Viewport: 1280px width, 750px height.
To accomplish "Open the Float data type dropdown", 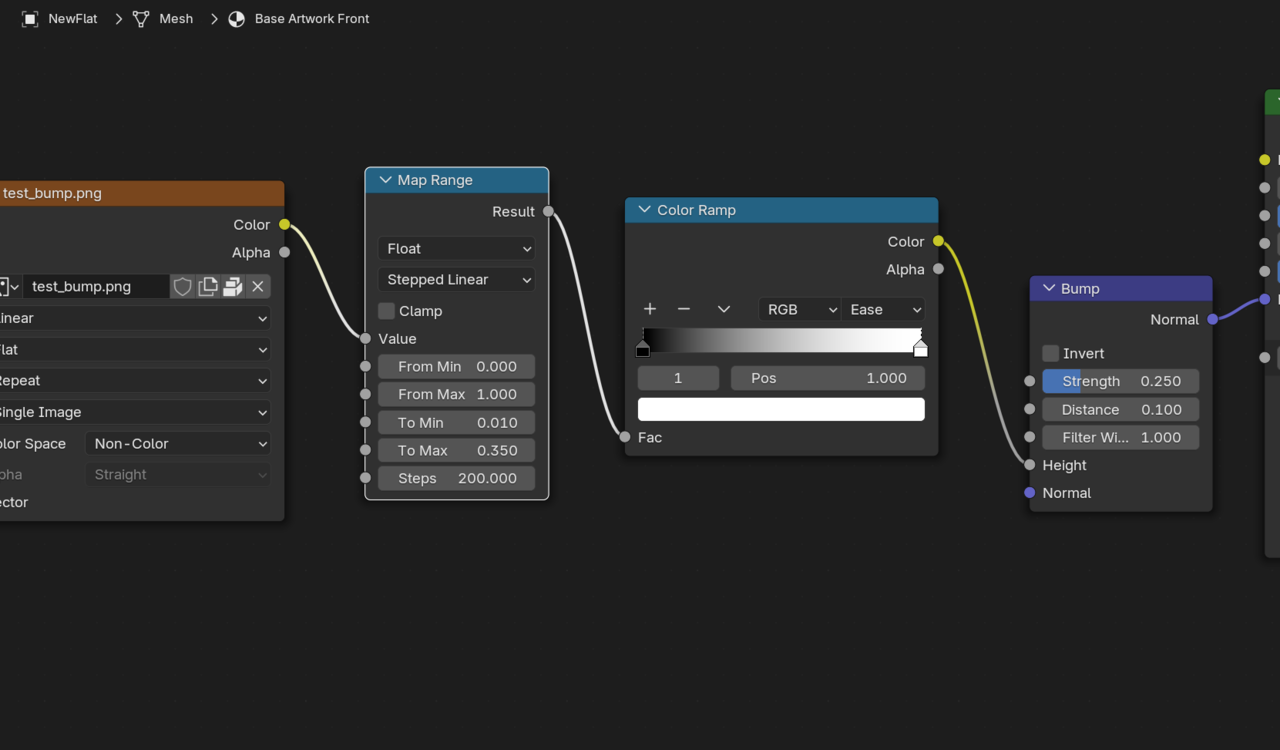I will point(456,249).
